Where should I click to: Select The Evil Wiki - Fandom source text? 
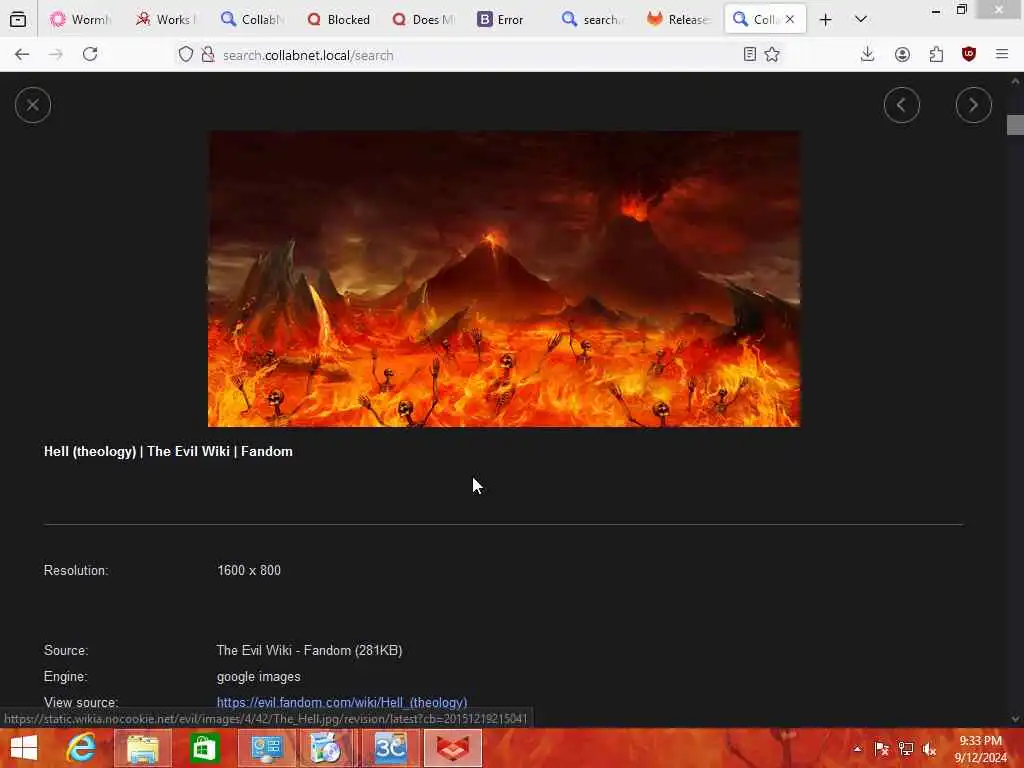310,650
